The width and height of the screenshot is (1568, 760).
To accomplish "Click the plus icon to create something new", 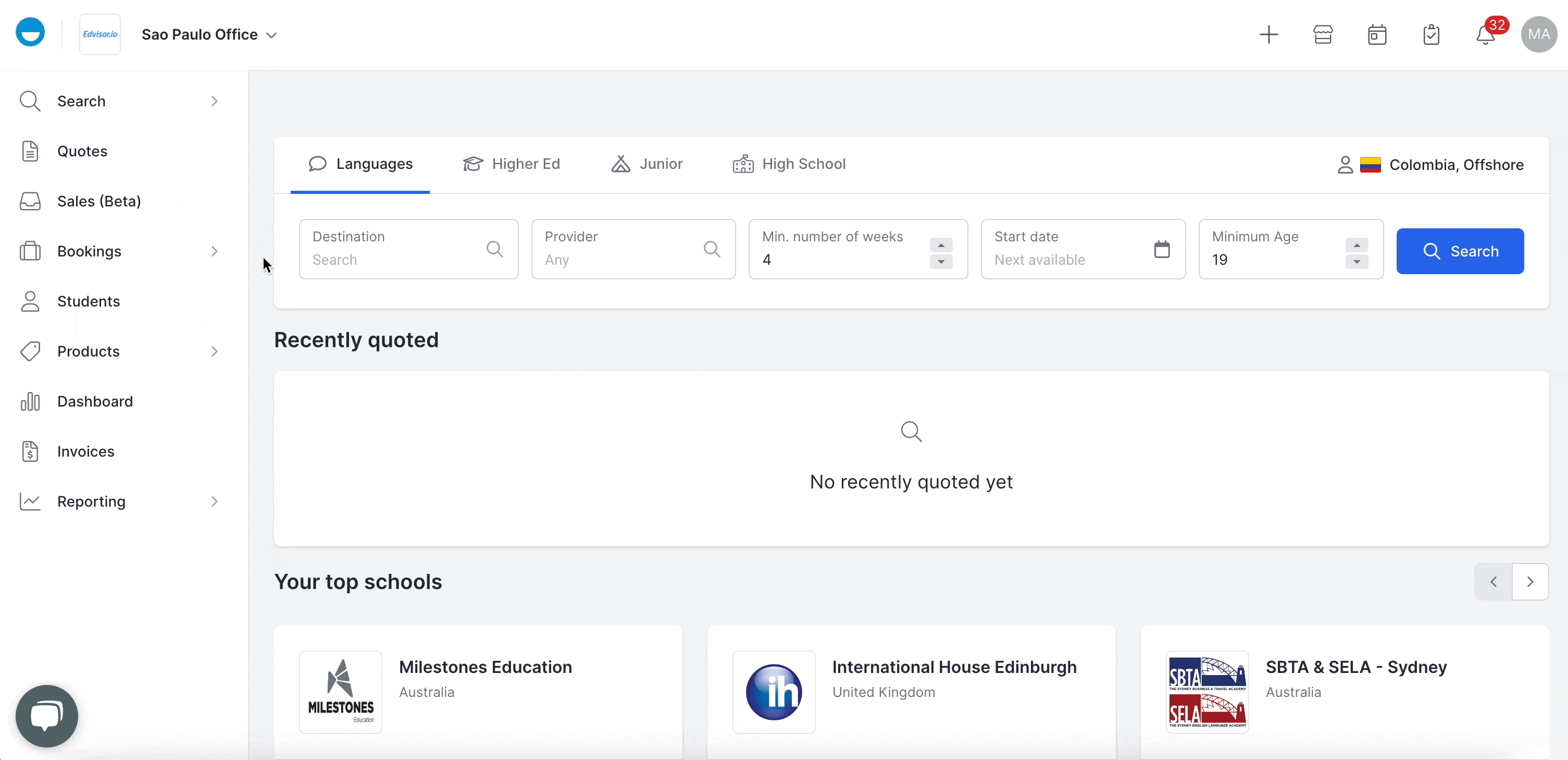I will 1269,34.
